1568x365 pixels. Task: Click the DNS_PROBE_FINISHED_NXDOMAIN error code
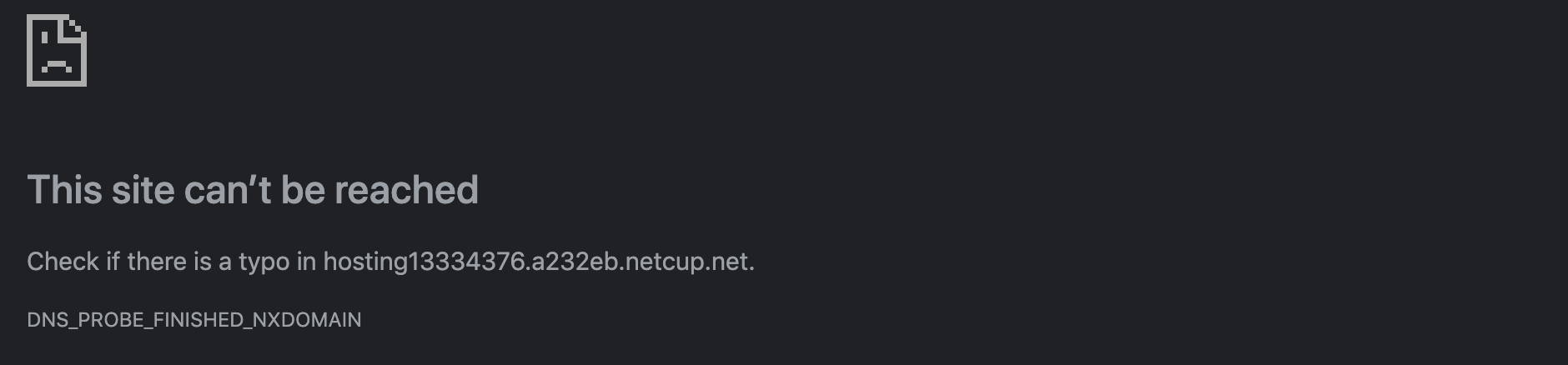pos(194,320)
